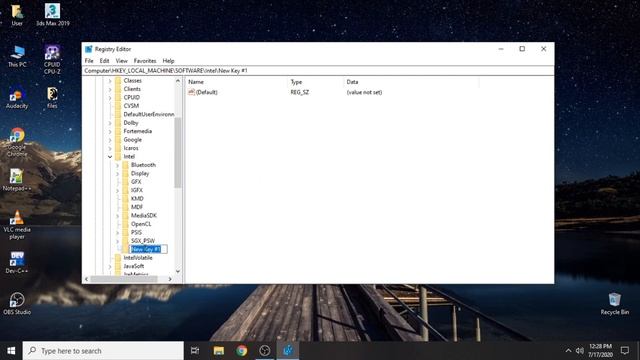The width and height of the screenshot is (640, 360).
Task: Select the This PC desktop icon
Action: coord(17,56)
